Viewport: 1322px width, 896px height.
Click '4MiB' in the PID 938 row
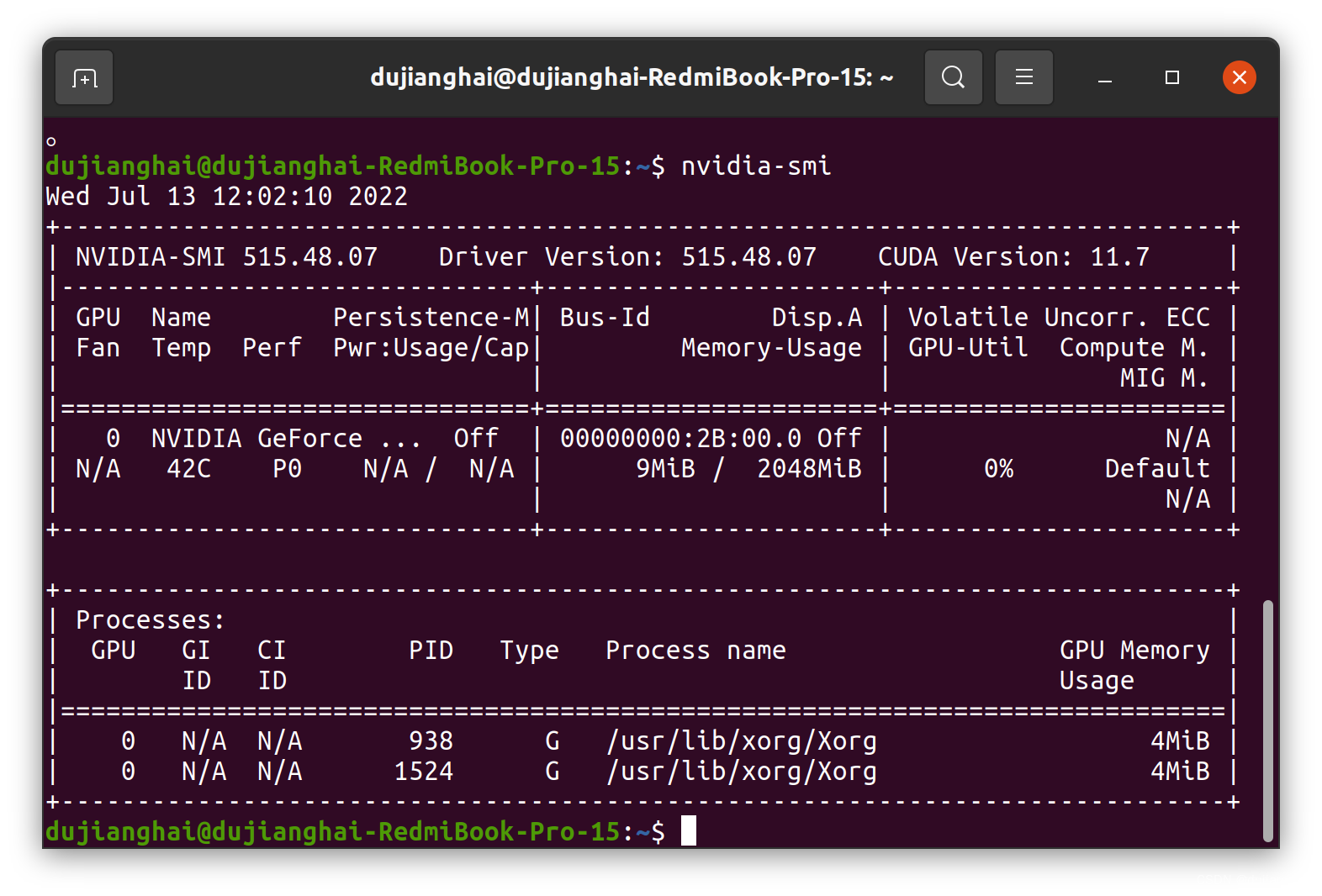pyautogui.click(x=1180, y=741)
